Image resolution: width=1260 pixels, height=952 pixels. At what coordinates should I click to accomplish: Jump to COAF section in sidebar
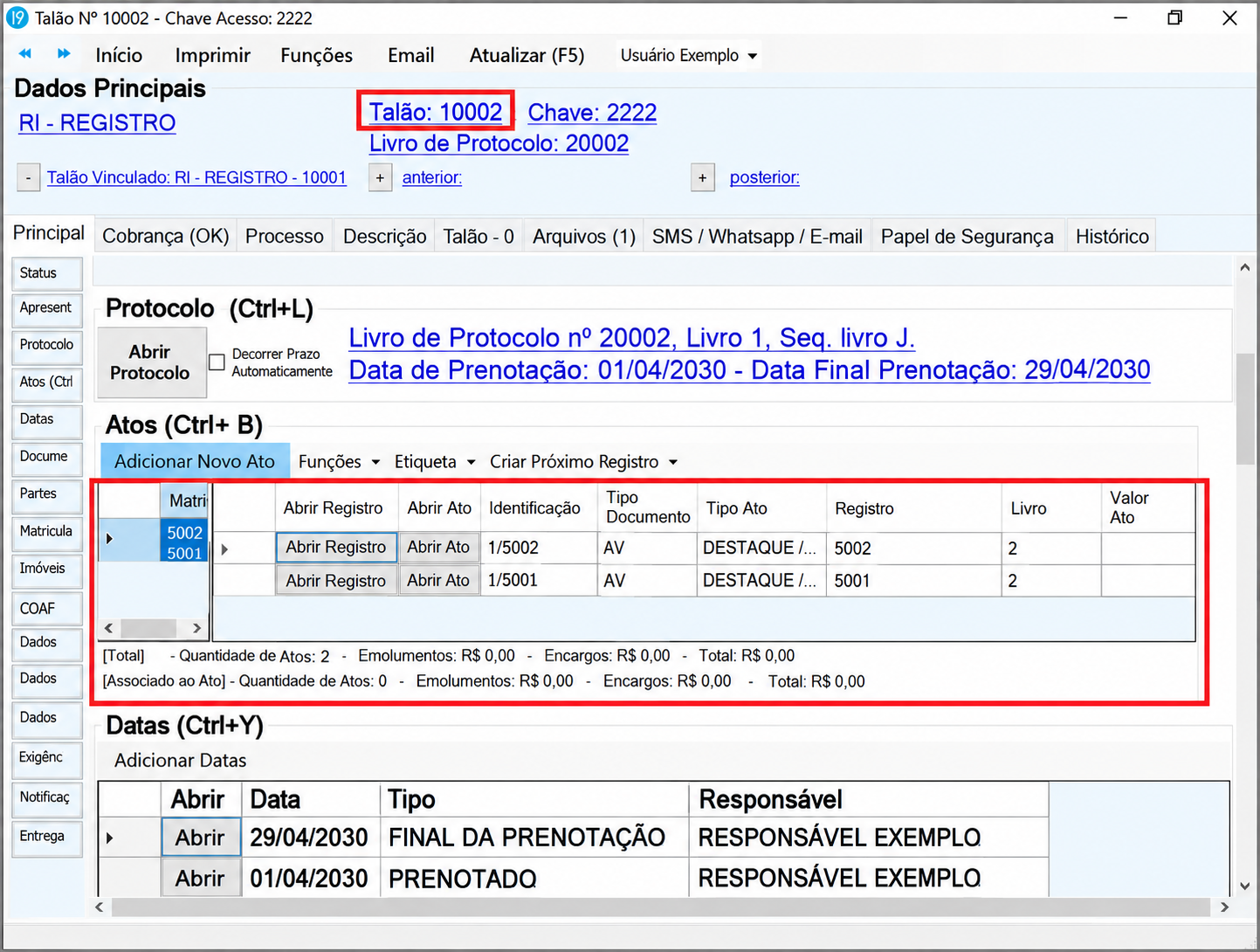[x=47, y=609]
